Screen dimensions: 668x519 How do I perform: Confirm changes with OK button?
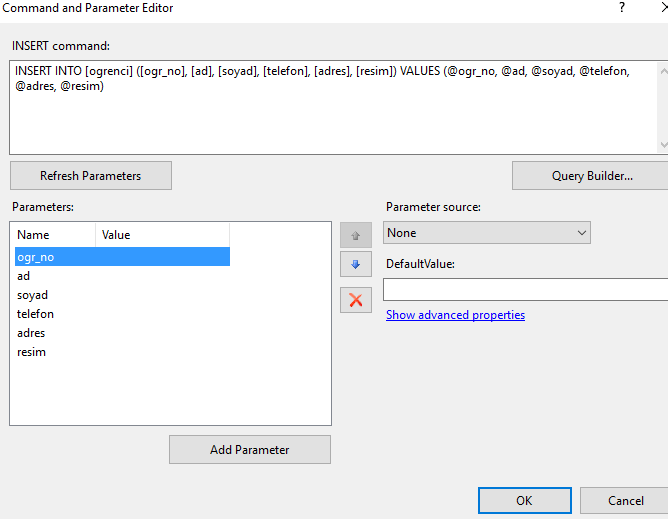524,500
